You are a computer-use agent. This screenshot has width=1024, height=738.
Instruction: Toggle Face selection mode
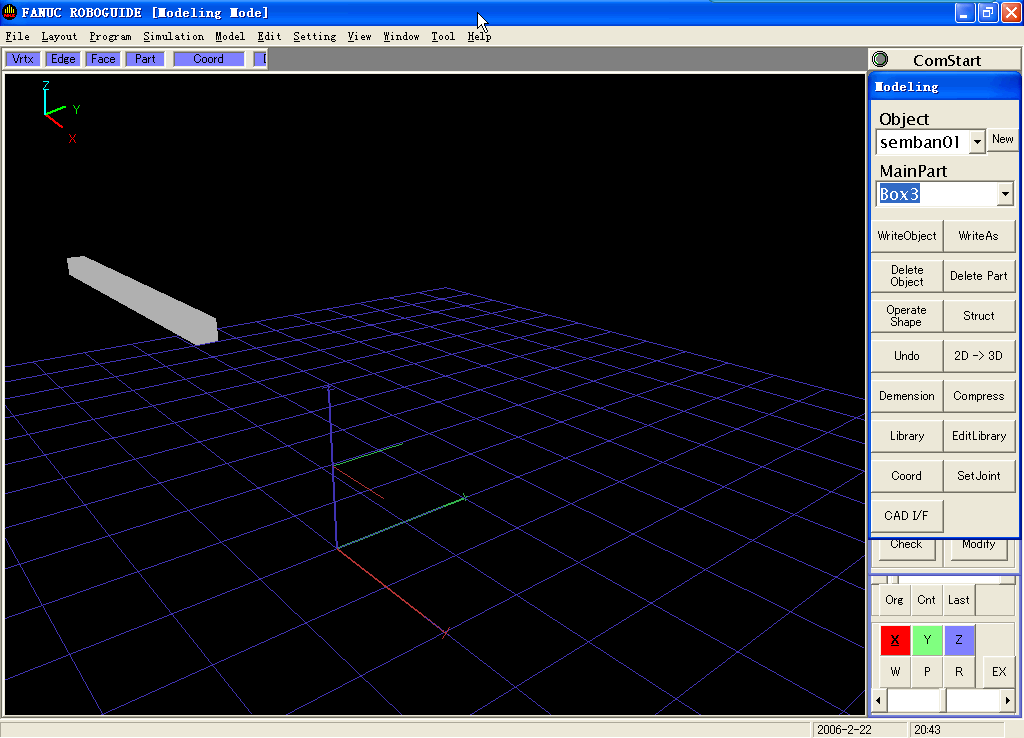(x=103, y=59)
